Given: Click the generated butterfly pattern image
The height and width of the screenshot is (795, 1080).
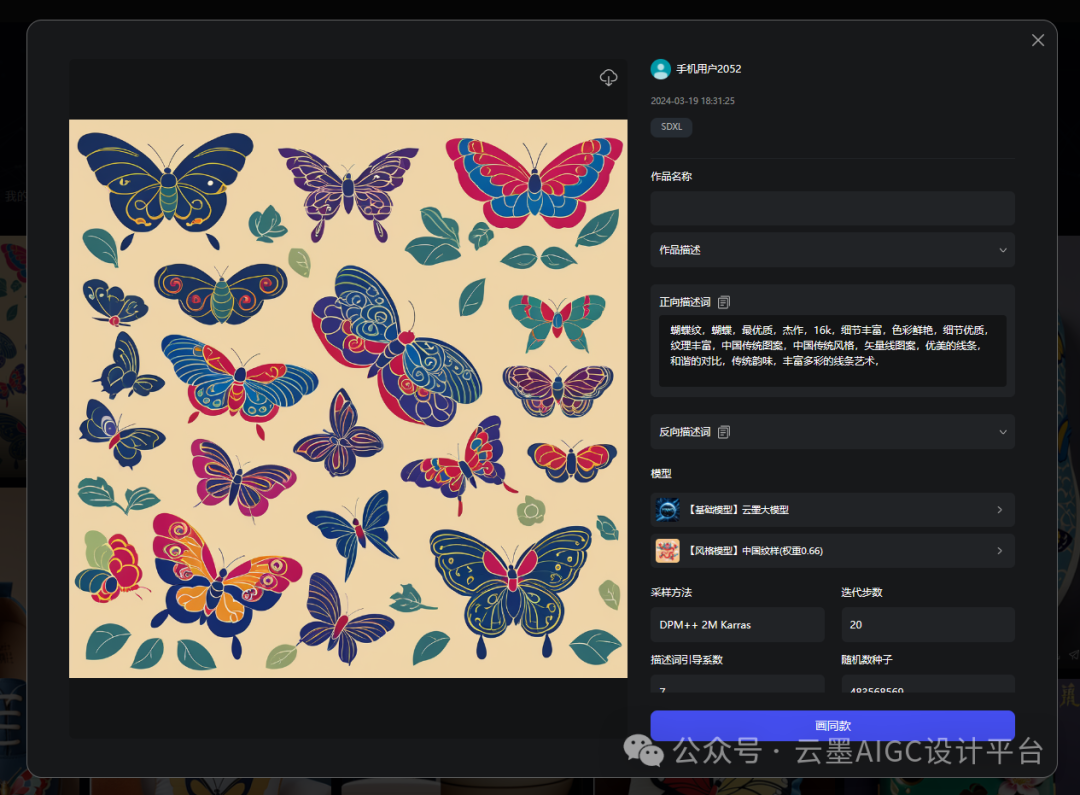Looking at the screenshot, I should coord(348,399).
